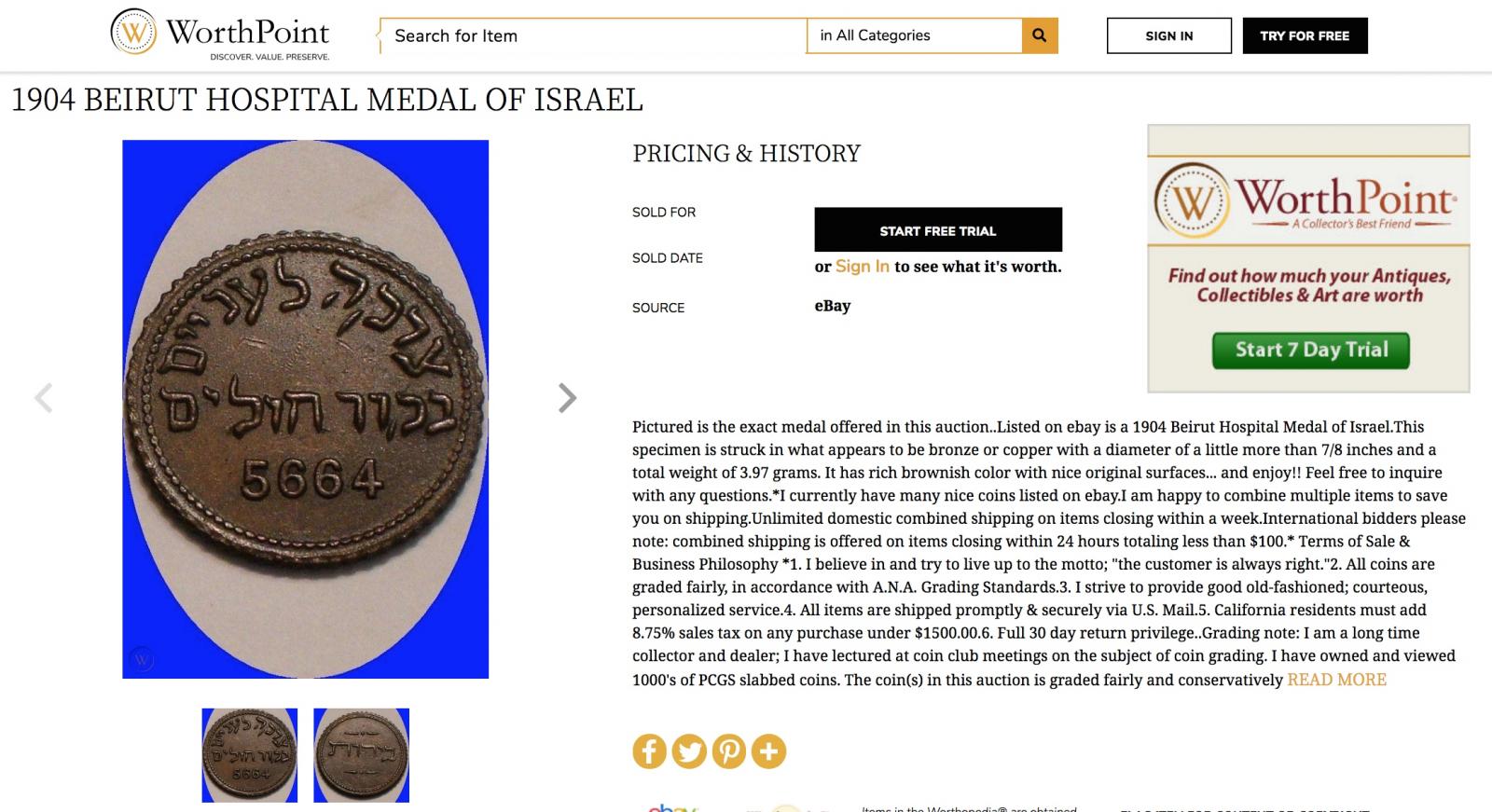Screen dimensions: 1492x812
Task: Focus the "Search for Item" field
Action: [x=593, y=35]
